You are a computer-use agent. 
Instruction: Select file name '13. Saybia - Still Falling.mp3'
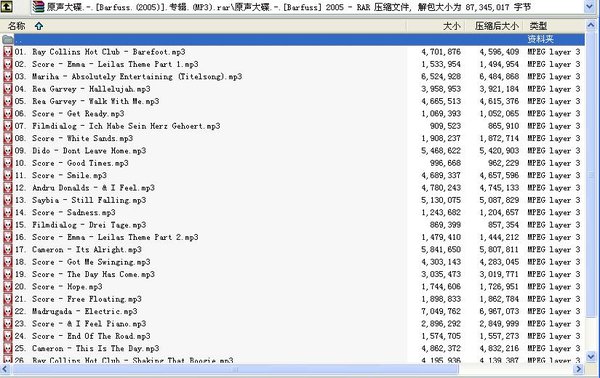(80, 200)
